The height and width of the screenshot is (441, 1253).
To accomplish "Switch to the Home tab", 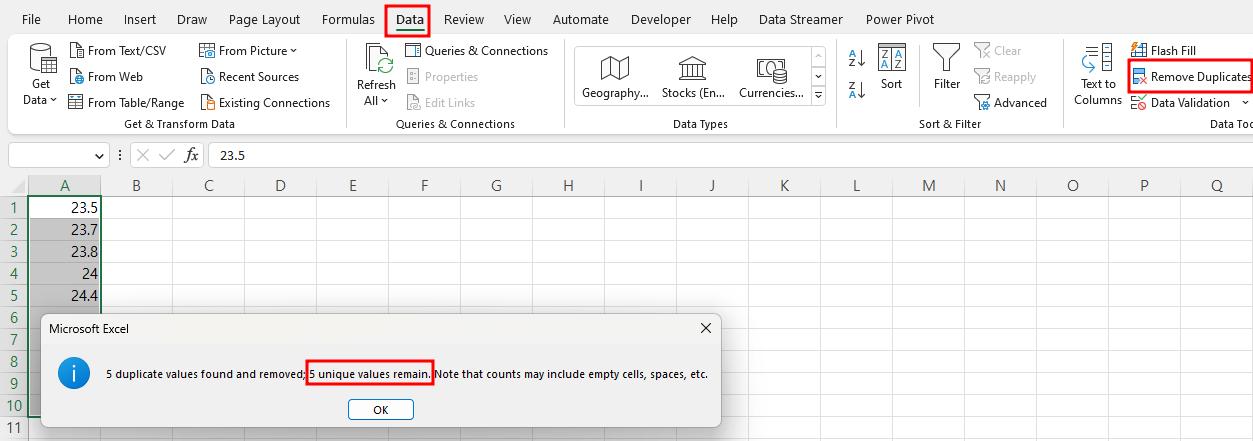I will coord(85,19).
